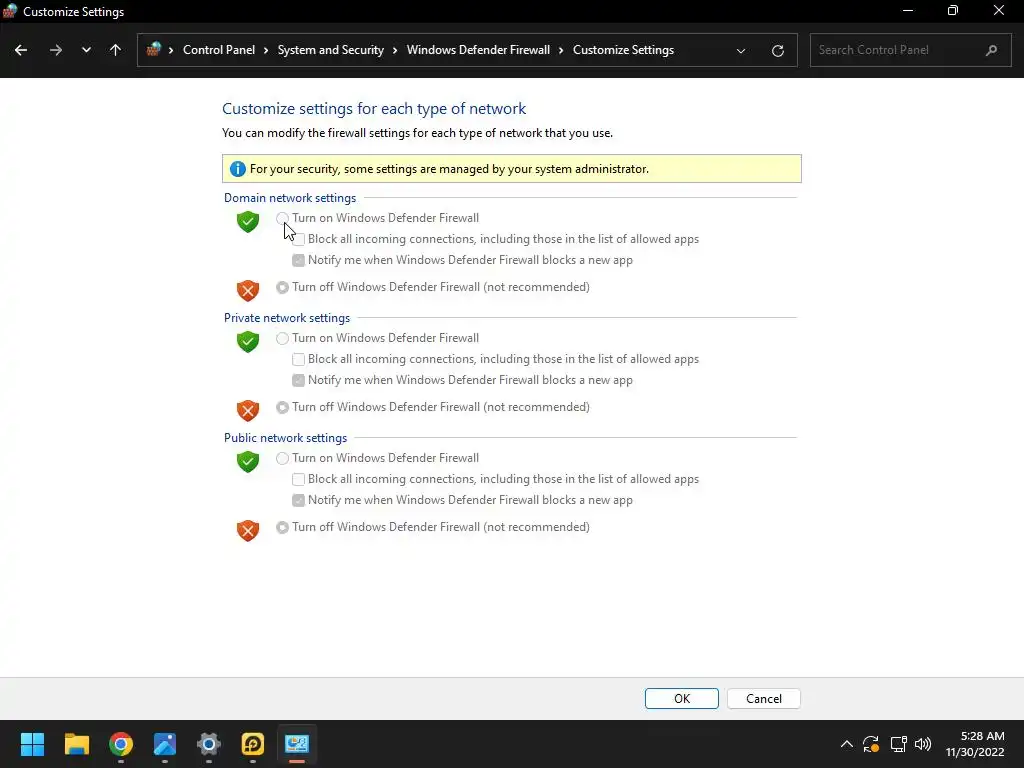The image size is (1024, 768).
Task: Turn on firewall for Public network
Action: tap(282, 458)
